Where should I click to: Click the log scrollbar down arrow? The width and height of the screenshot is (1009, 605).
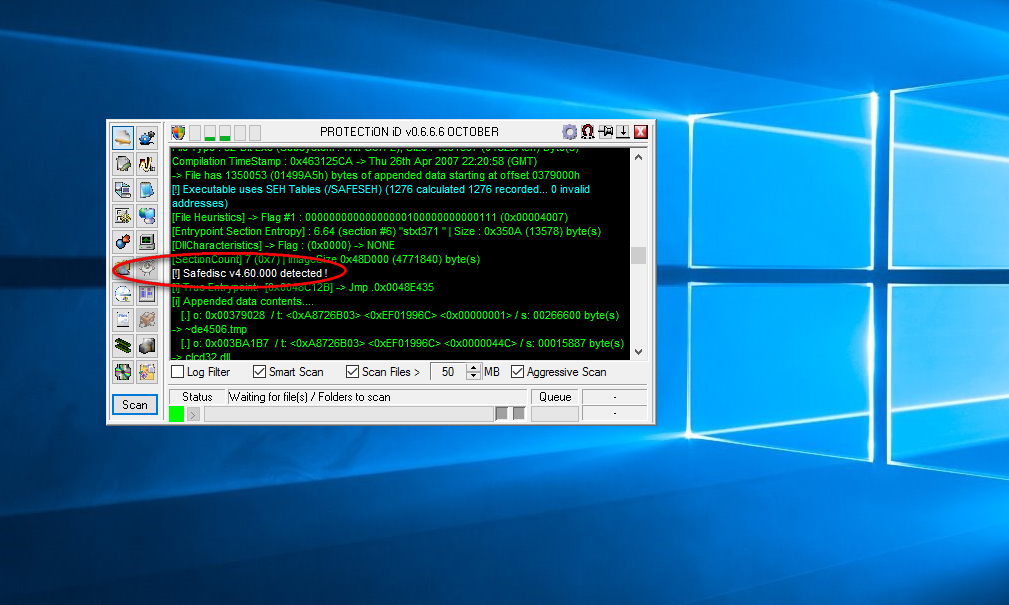click(638, 351)
